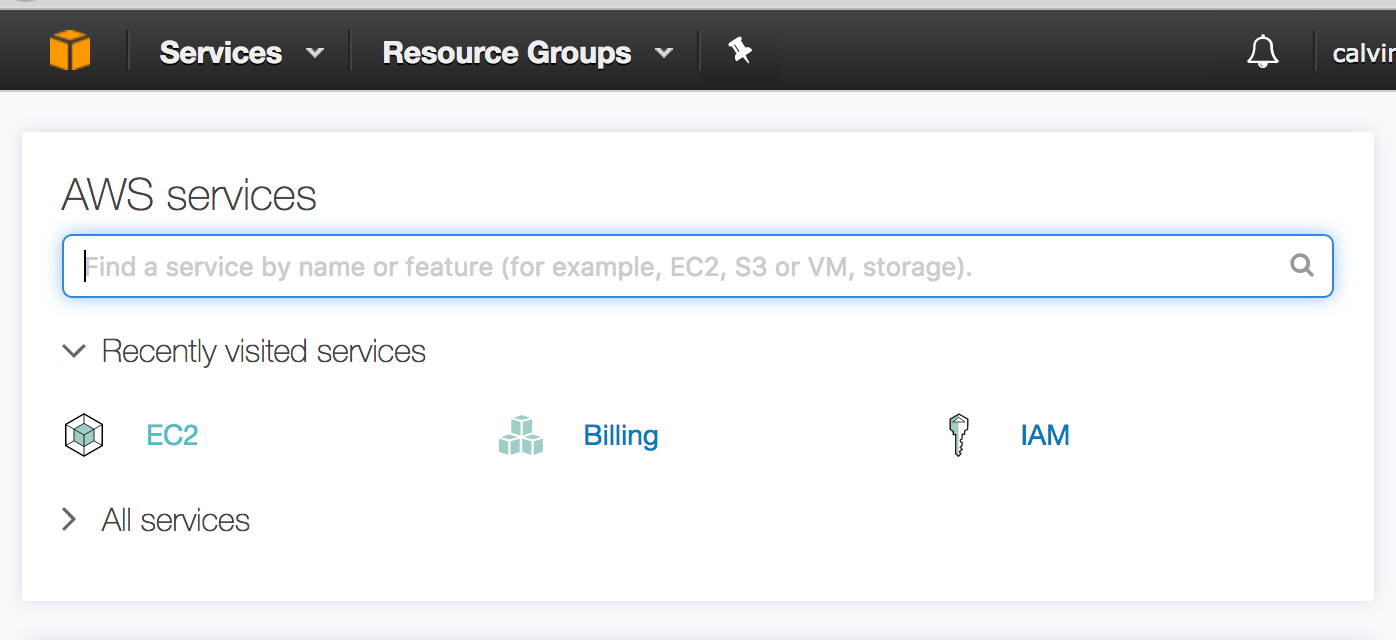Viewport: 1396px width, 640px height.
Task: Click the EC2 hexagon cube icon
Action: pos(84,435)
